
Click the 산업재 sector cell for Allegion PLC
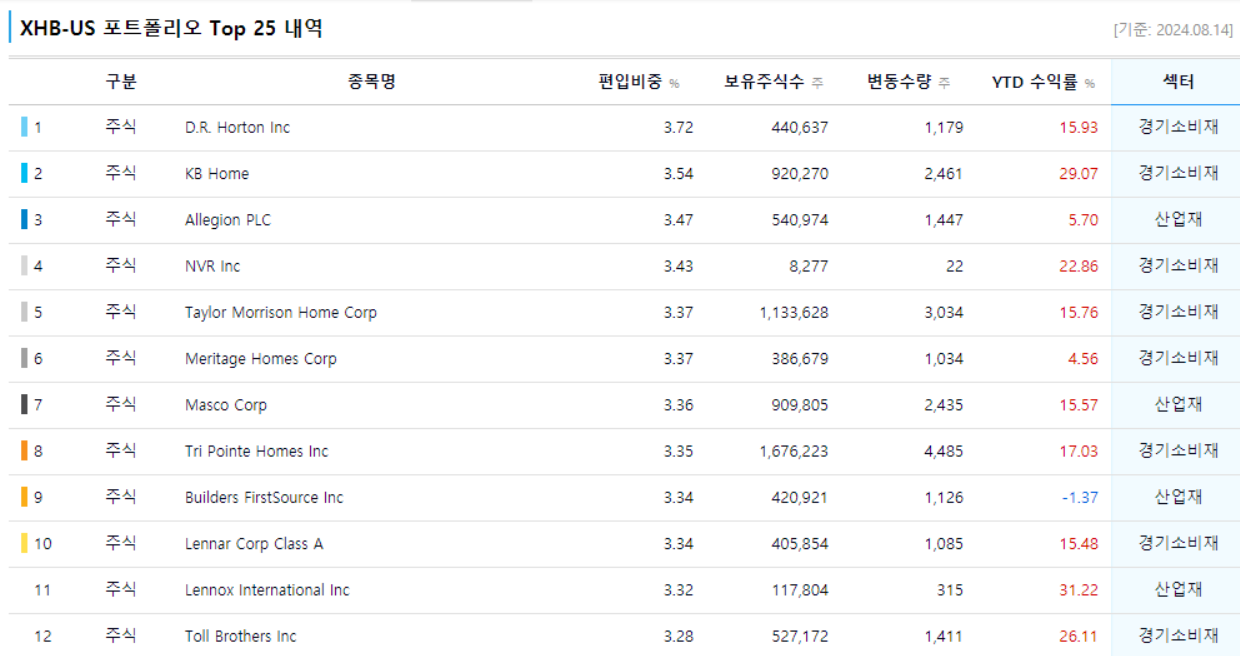coord(1177,220)
